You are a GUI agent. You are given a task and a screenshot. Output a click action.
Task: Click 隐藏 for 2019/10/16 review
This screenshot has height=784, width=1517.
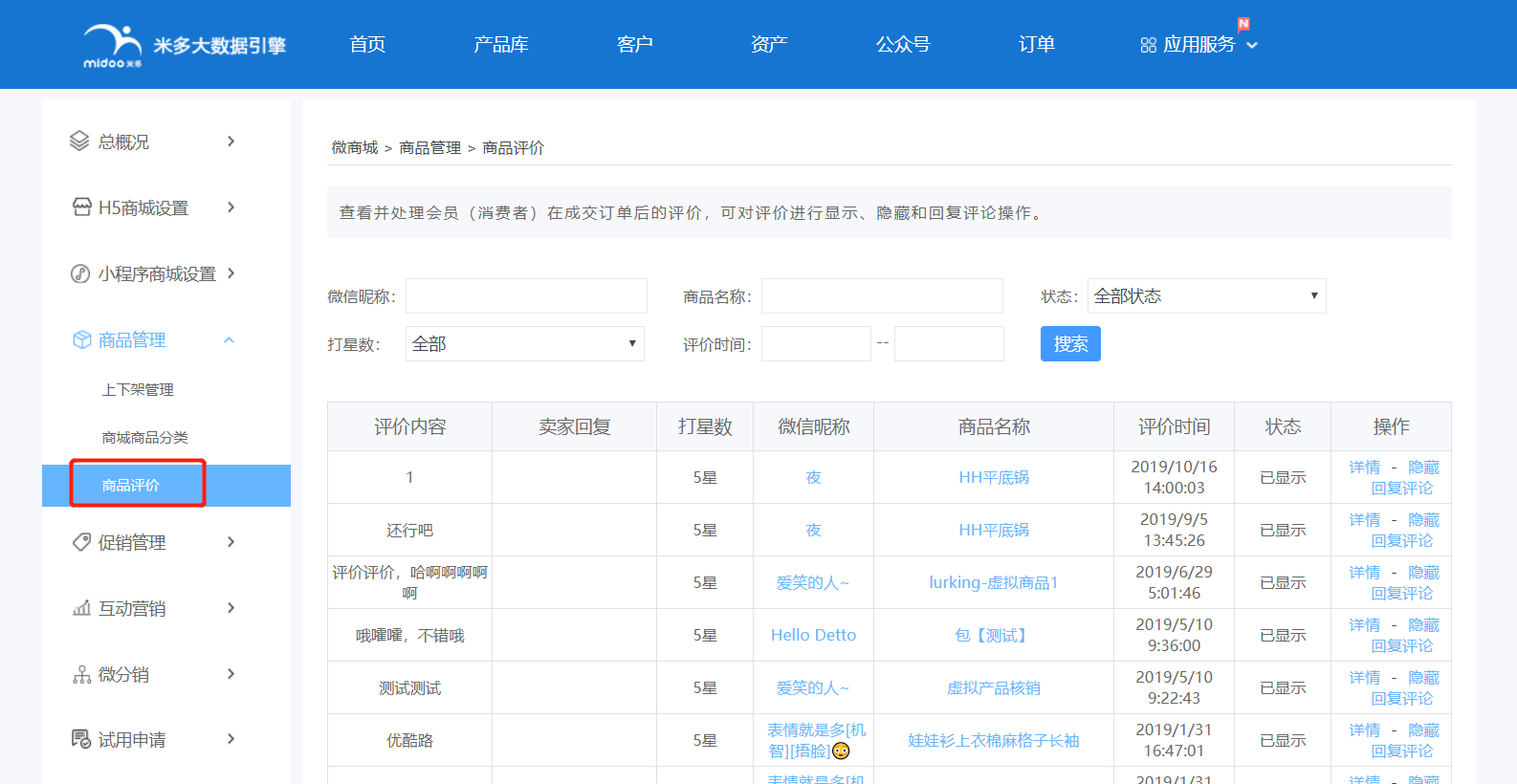tap(1423, 468)
